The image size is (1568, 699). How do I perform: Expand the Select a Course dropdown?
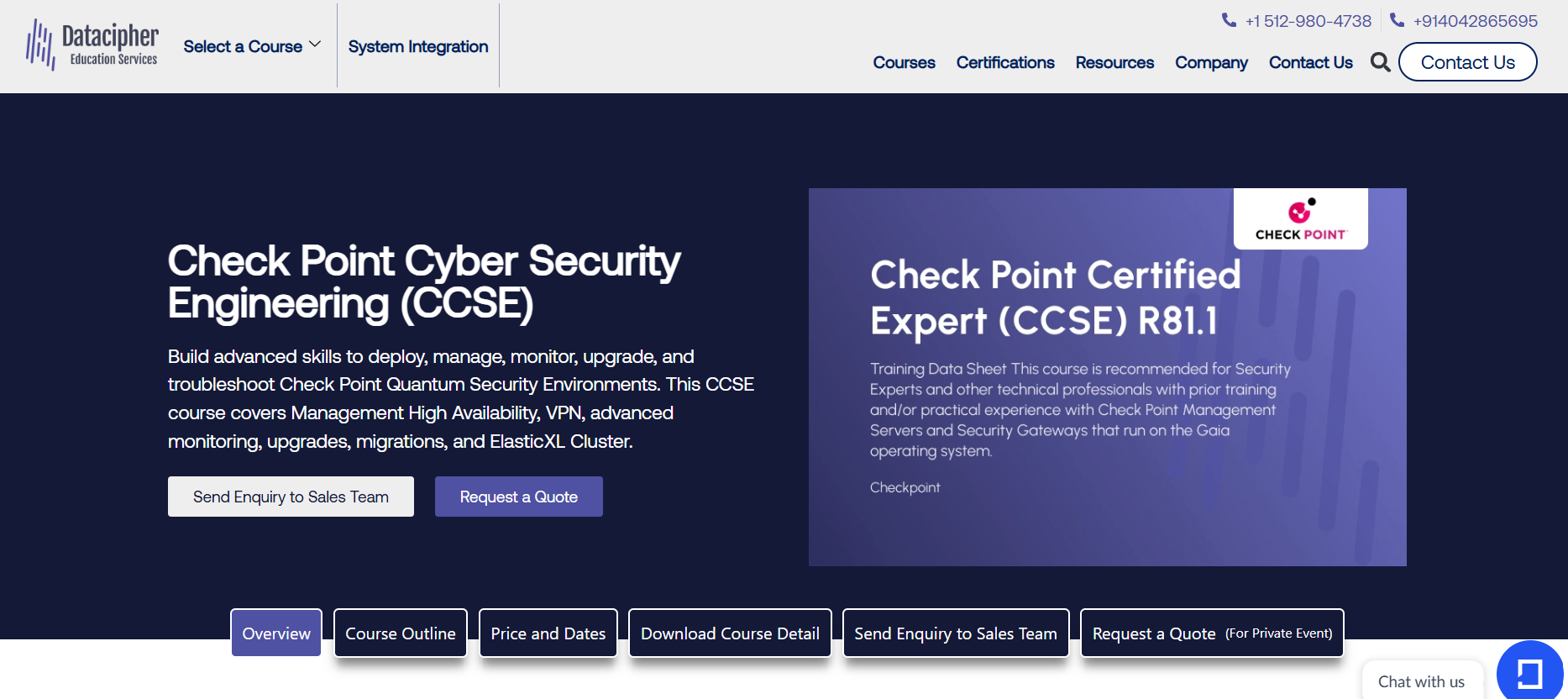252,46
